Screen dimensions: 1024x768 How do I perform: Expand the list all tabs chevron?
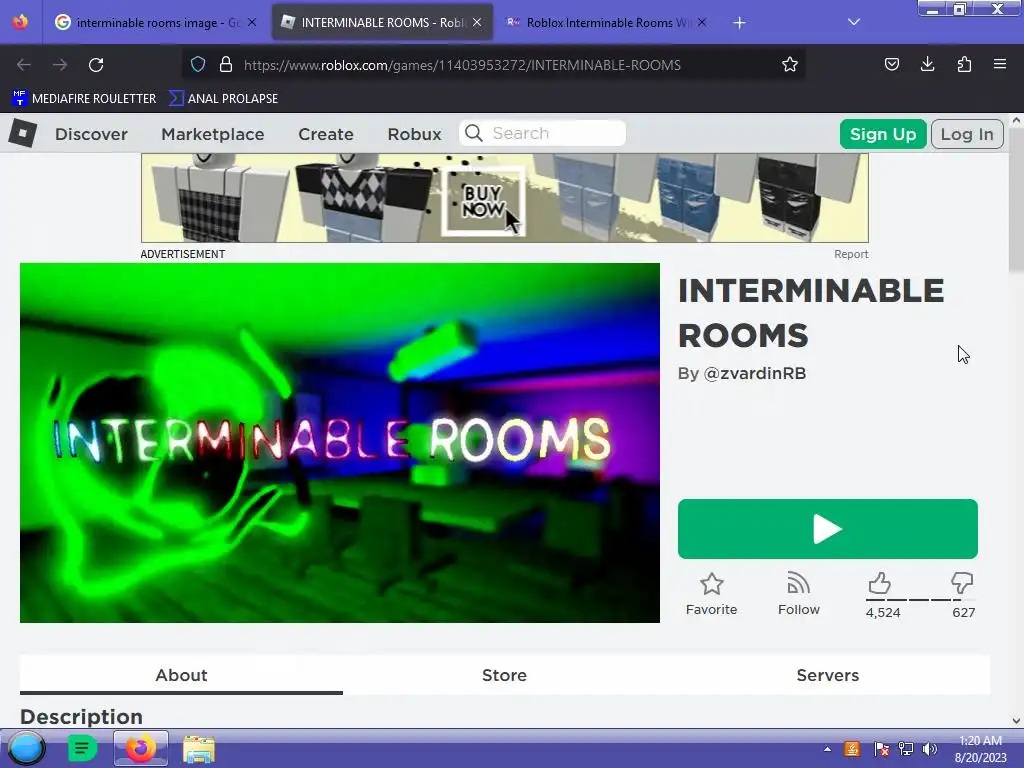pos(854,22)
